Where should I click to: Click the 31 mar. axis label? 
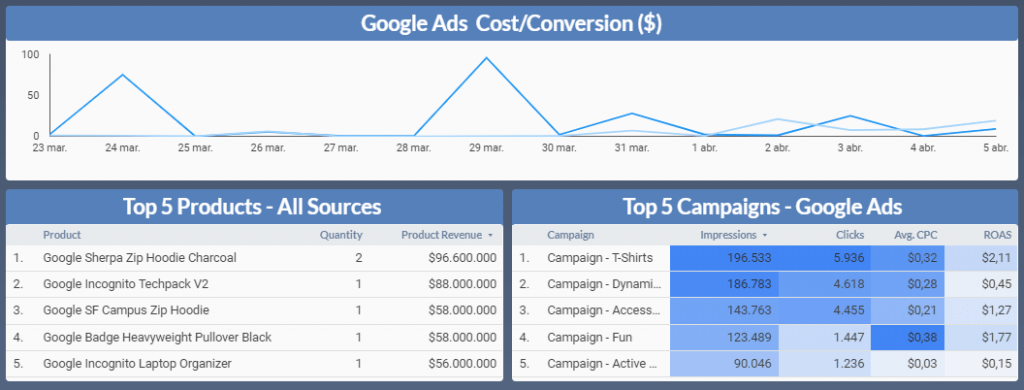click(x=631, y=148)
